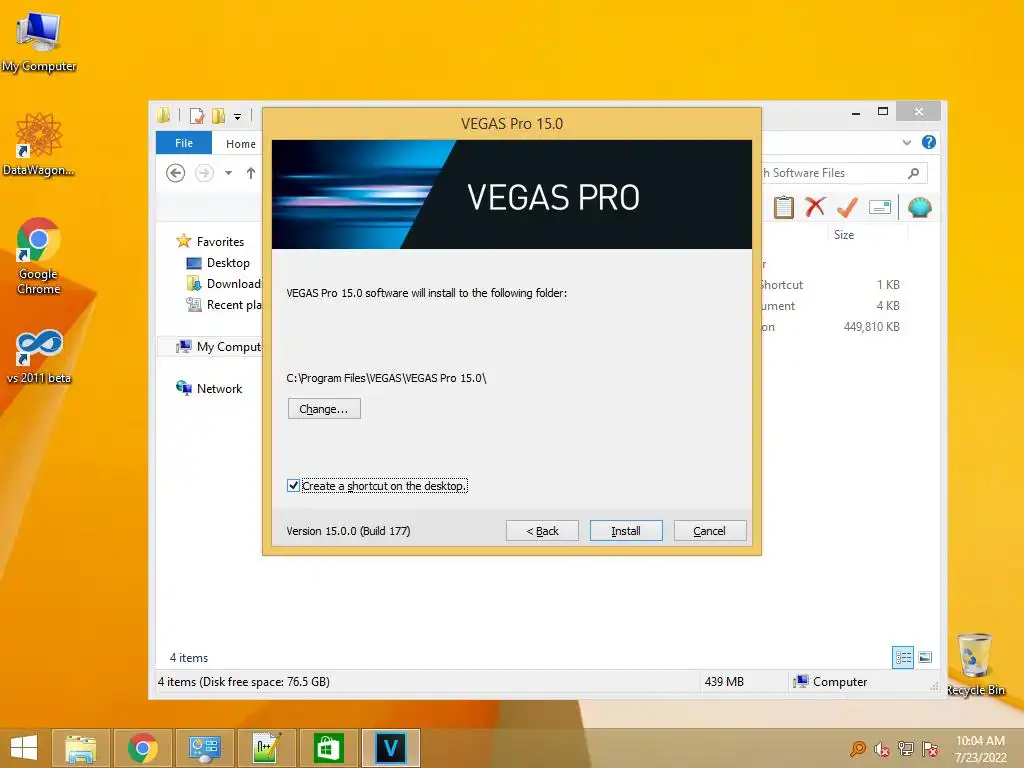Sort by the Size column header

844,234
